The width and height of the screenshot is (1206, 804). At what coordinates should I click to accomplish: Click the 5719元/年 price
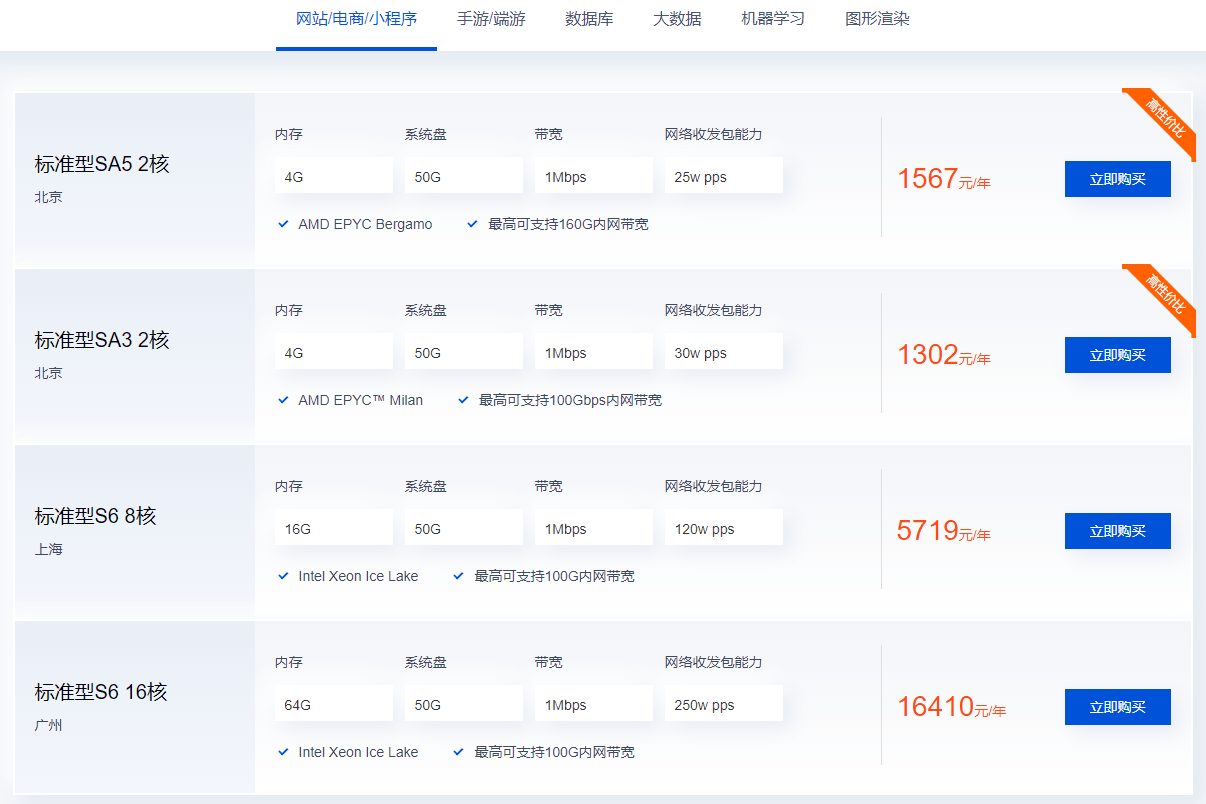944,531
